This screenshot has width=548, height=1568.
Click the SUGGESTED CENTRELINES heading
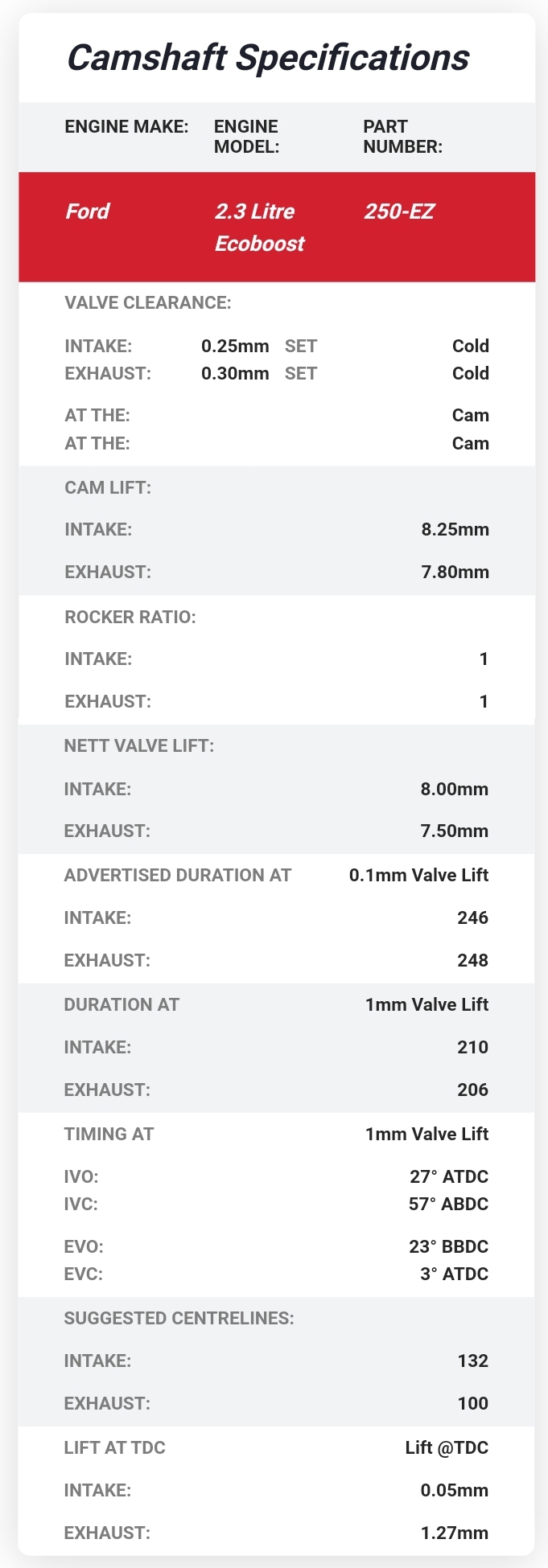tap(179, 1318)
